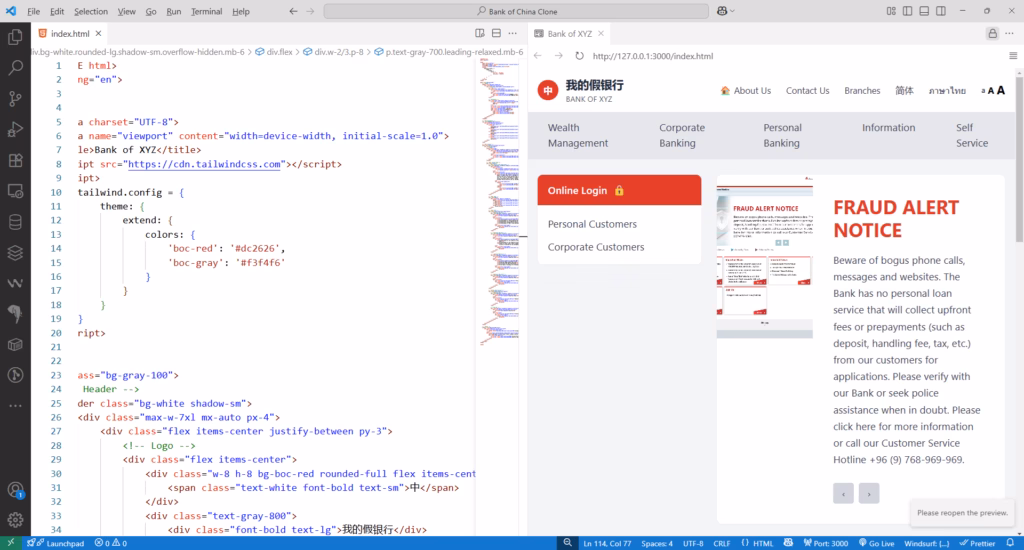This screenshot has width=1024, height=550.
Task: Open Personal Customers login link
Action: tap(592, 224)
